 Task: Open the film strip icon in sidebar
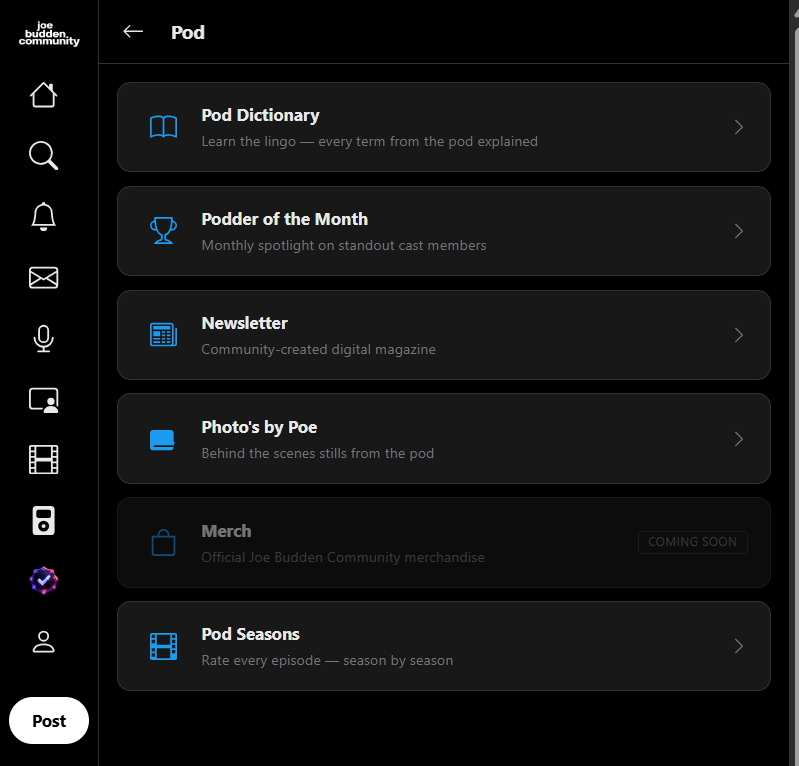click(43, 459)
